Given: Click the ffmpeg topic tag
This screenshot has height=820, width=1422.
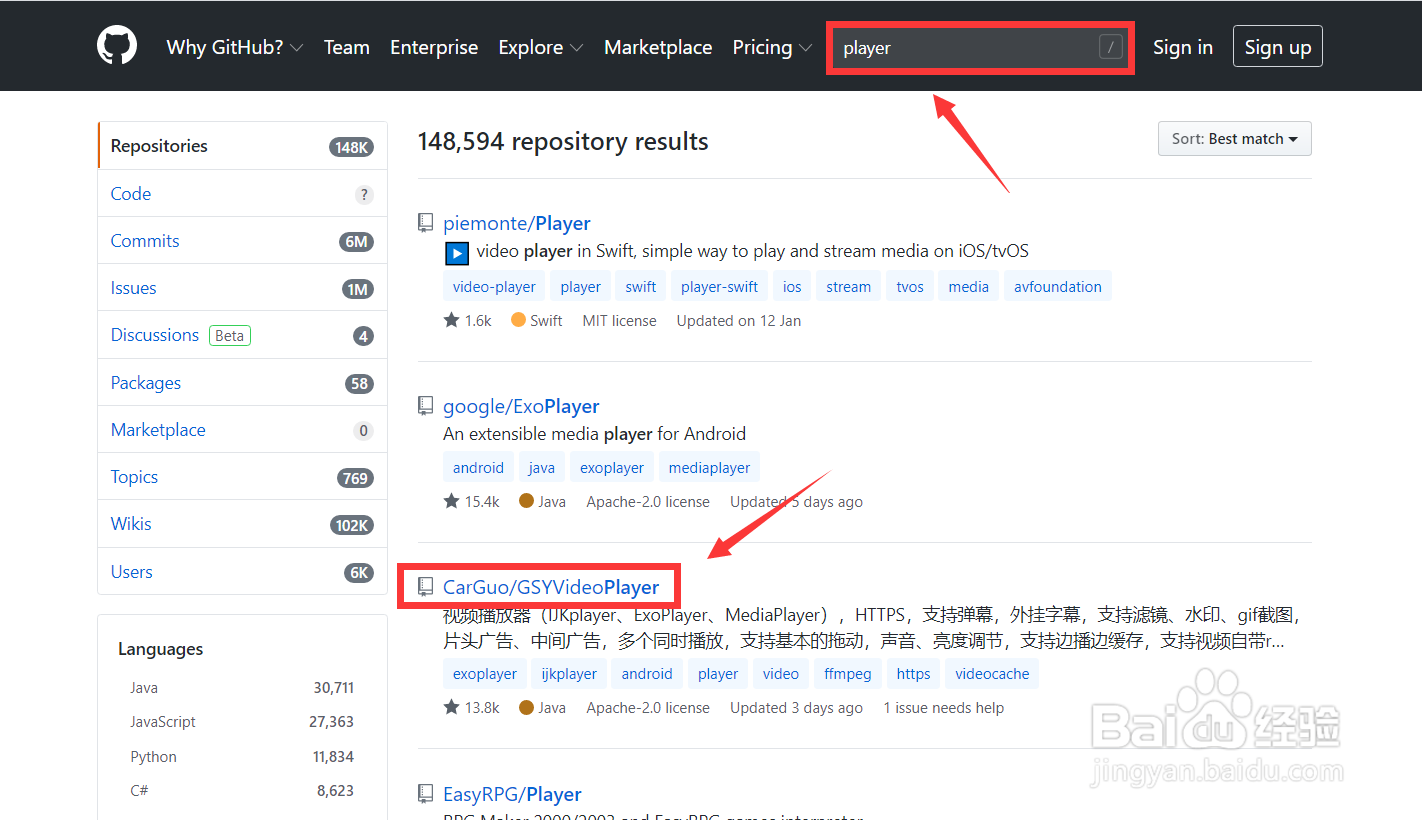Looking at the screenshot, I should [x=848, y=674].
